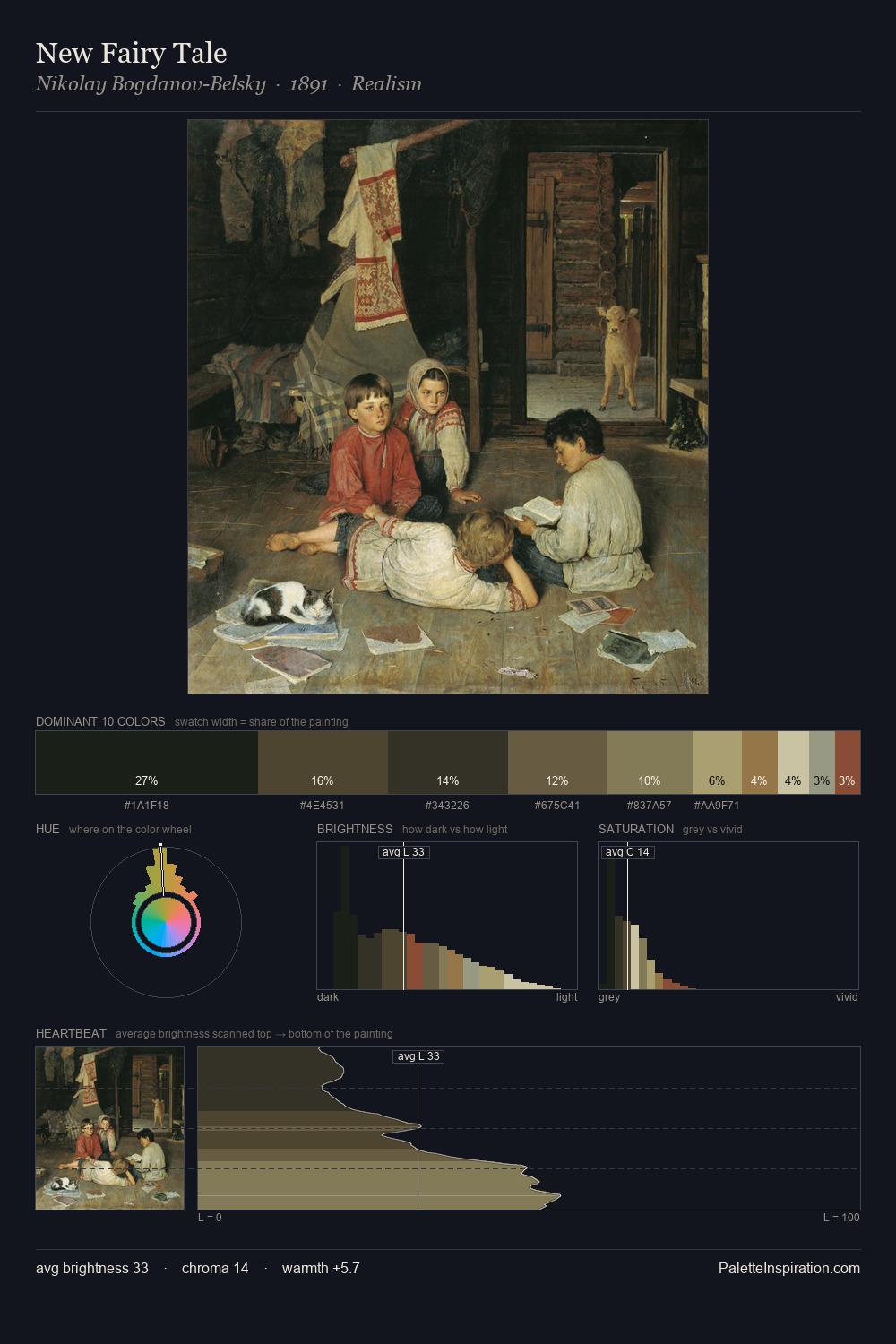Screen dimensions: 896x1344
Task: Click the 'DOMINANT 10 COLORS' heading
Action: 100,721
